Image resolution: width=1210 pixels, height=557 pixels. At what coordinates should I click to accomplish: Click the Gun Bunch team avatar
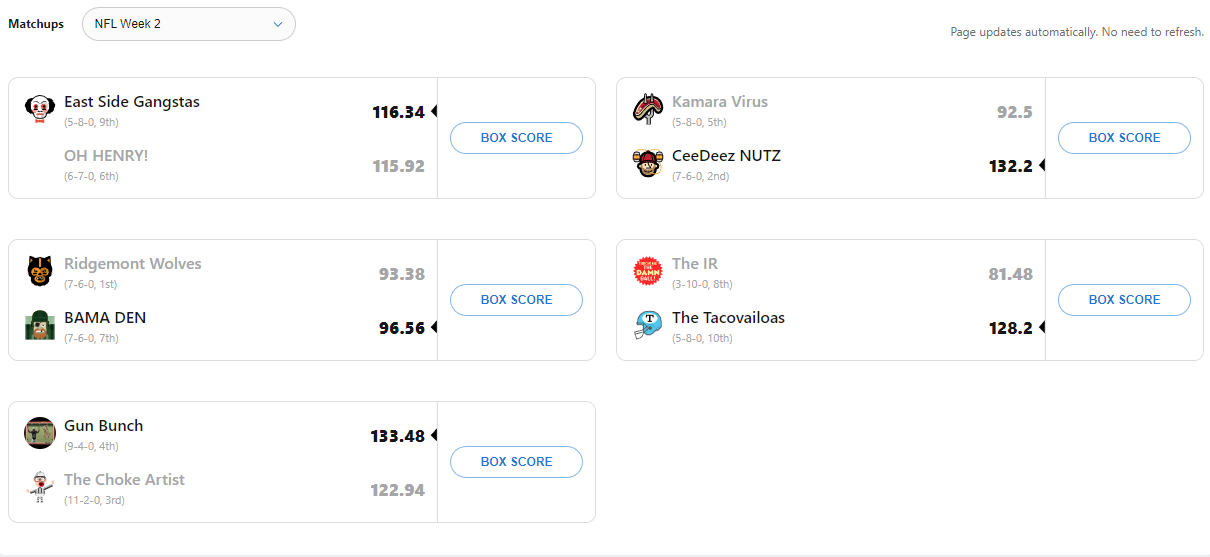tap(39, 433)
